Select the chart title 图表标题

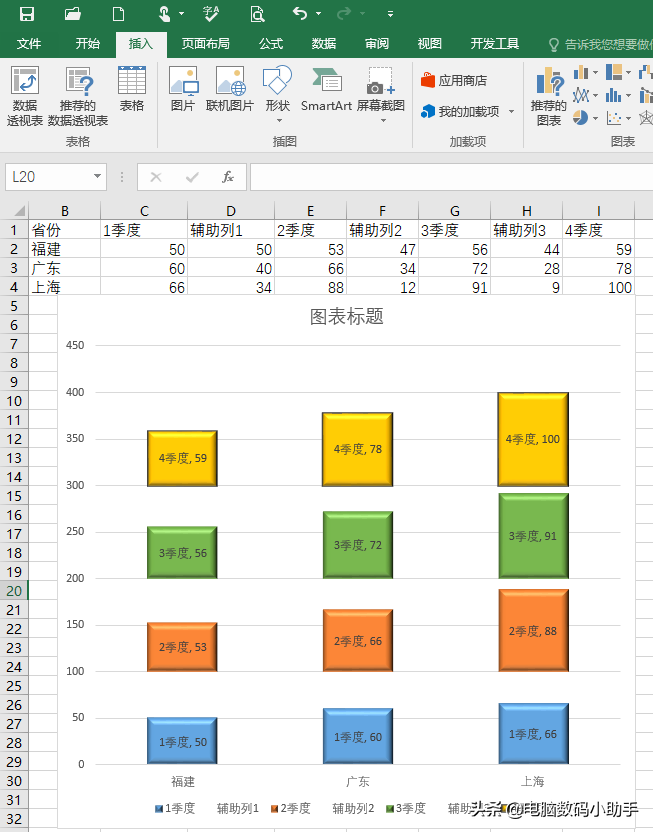click(346, 317)
